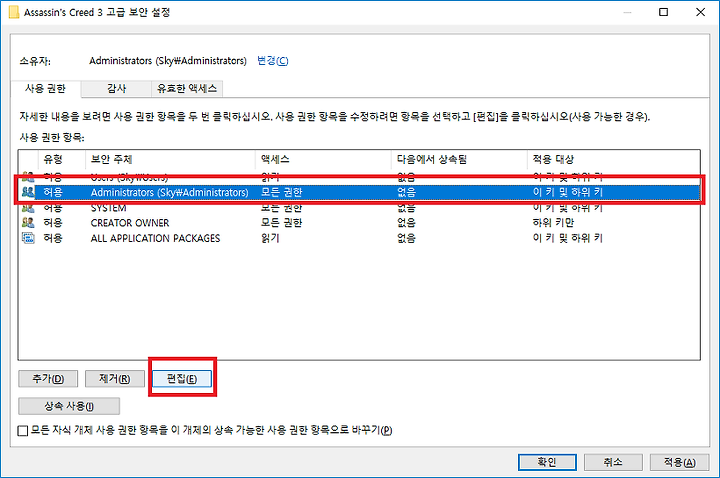Click the group icon of Administrators row
The image size is (720, 478).
pos(28,192)
